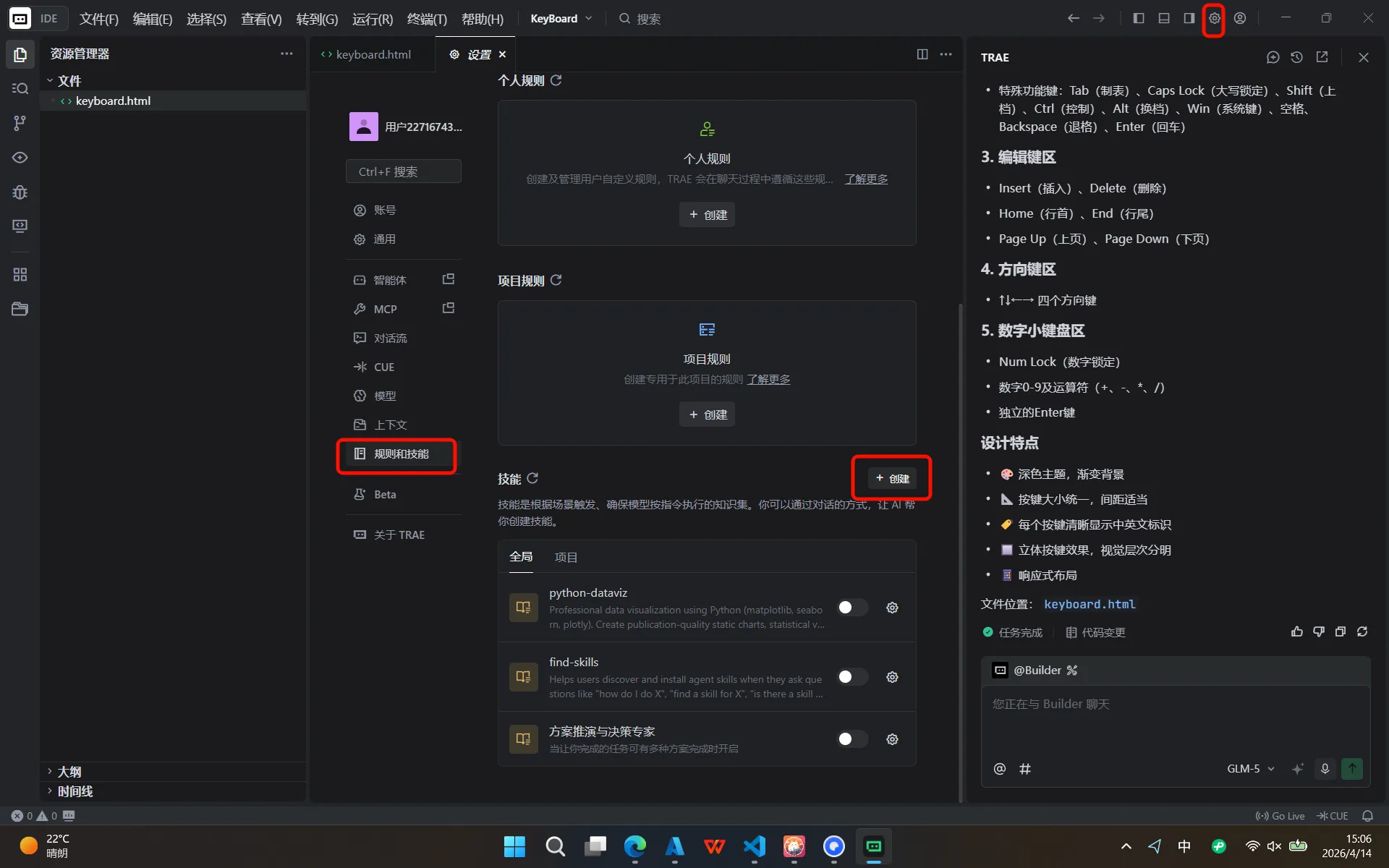Open 账号 settings page
The width and height of the screenshot is (1389, 868).
pyautogui.click(x=403, y=210)
